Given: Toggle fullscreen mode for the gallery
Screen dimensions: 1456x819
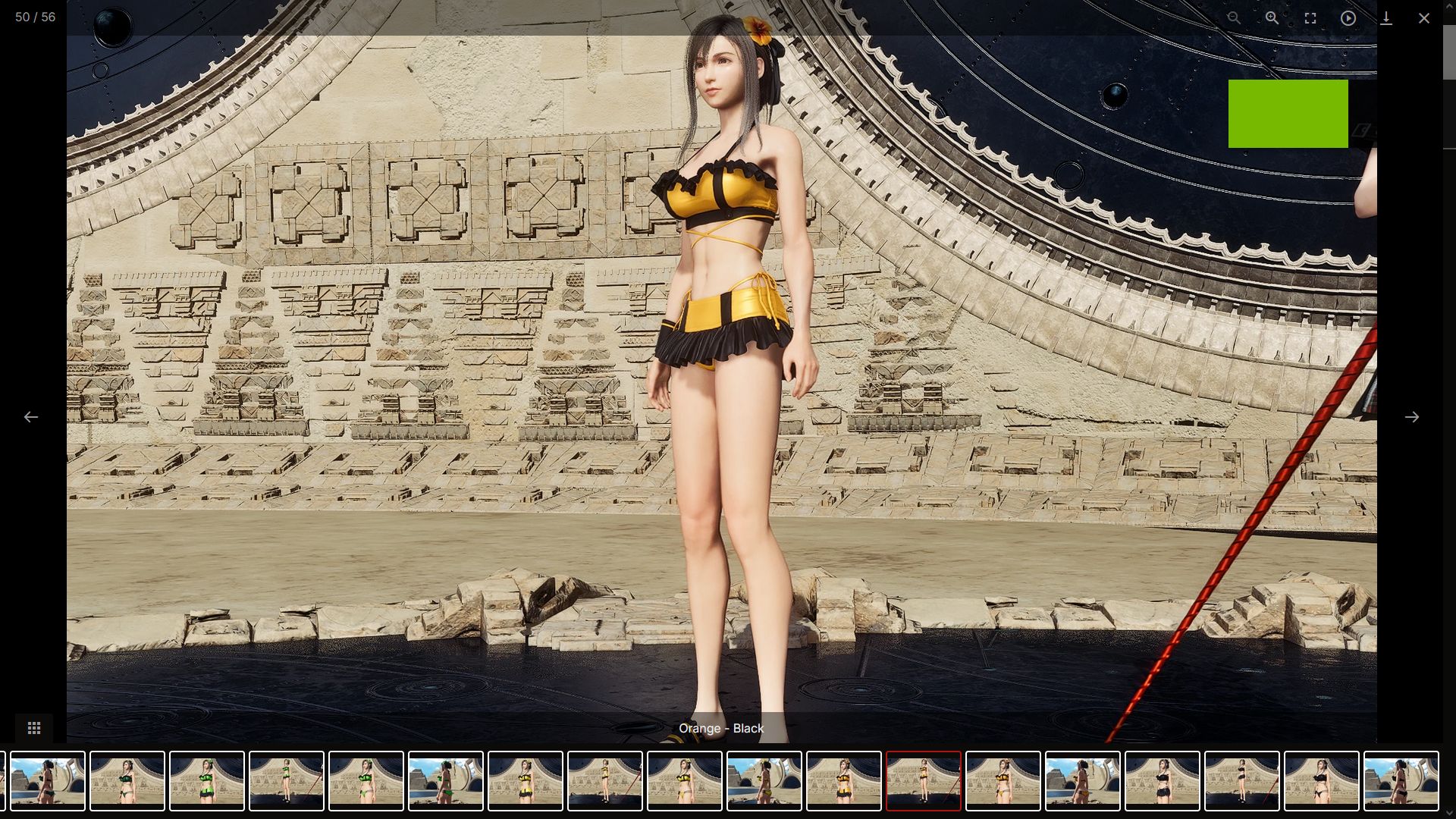Looking at the screenshot, I should tap(1310, 17).
